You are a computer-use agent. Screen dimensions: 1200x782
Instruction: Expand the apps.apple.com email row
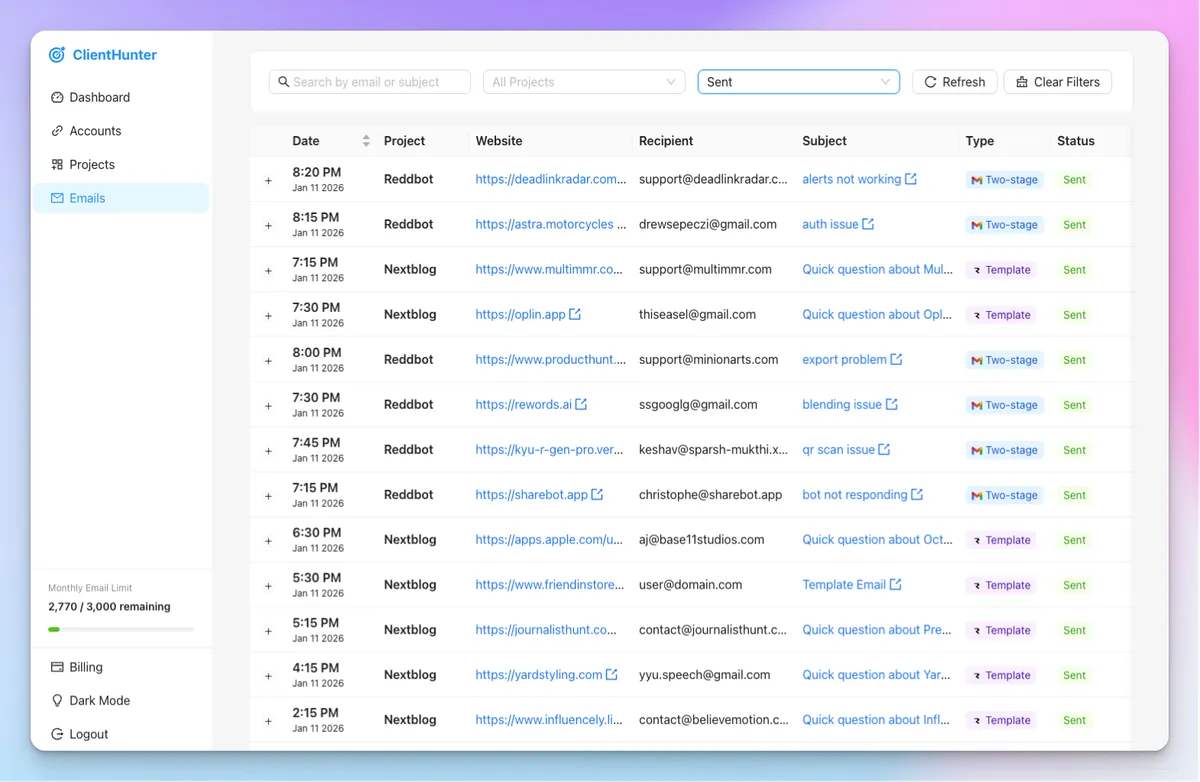coord(268,541)
